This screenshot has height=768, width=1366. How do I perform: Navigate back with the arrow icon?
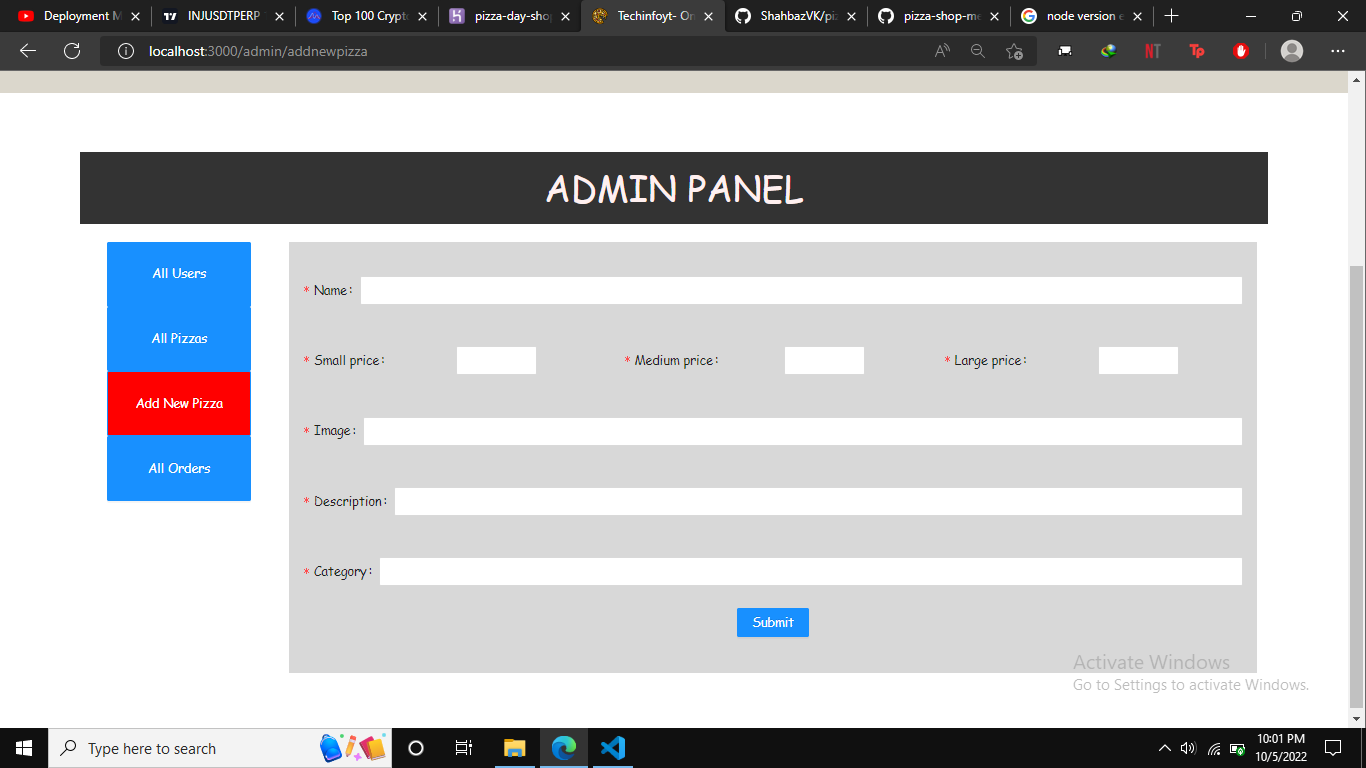coord(27,50)
